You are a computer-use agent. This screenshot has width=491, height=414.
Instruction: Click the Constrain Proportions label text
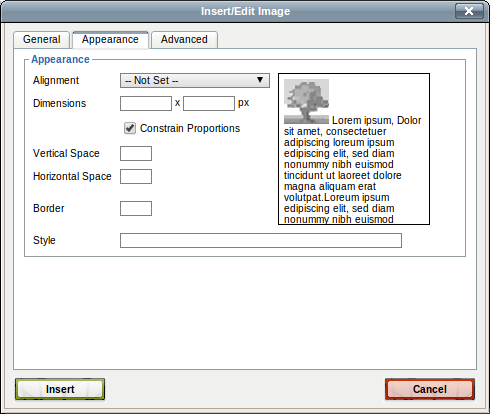tap(190, 128)
